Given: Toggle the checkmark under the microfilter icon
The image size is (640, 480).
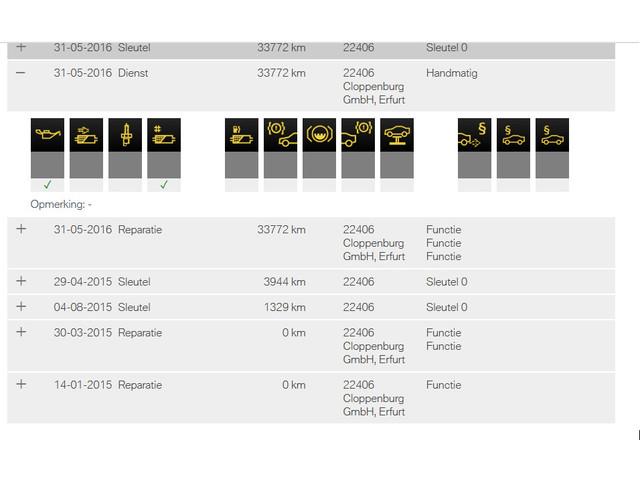Looking at the screenshot, I should [x=164, y=185].
